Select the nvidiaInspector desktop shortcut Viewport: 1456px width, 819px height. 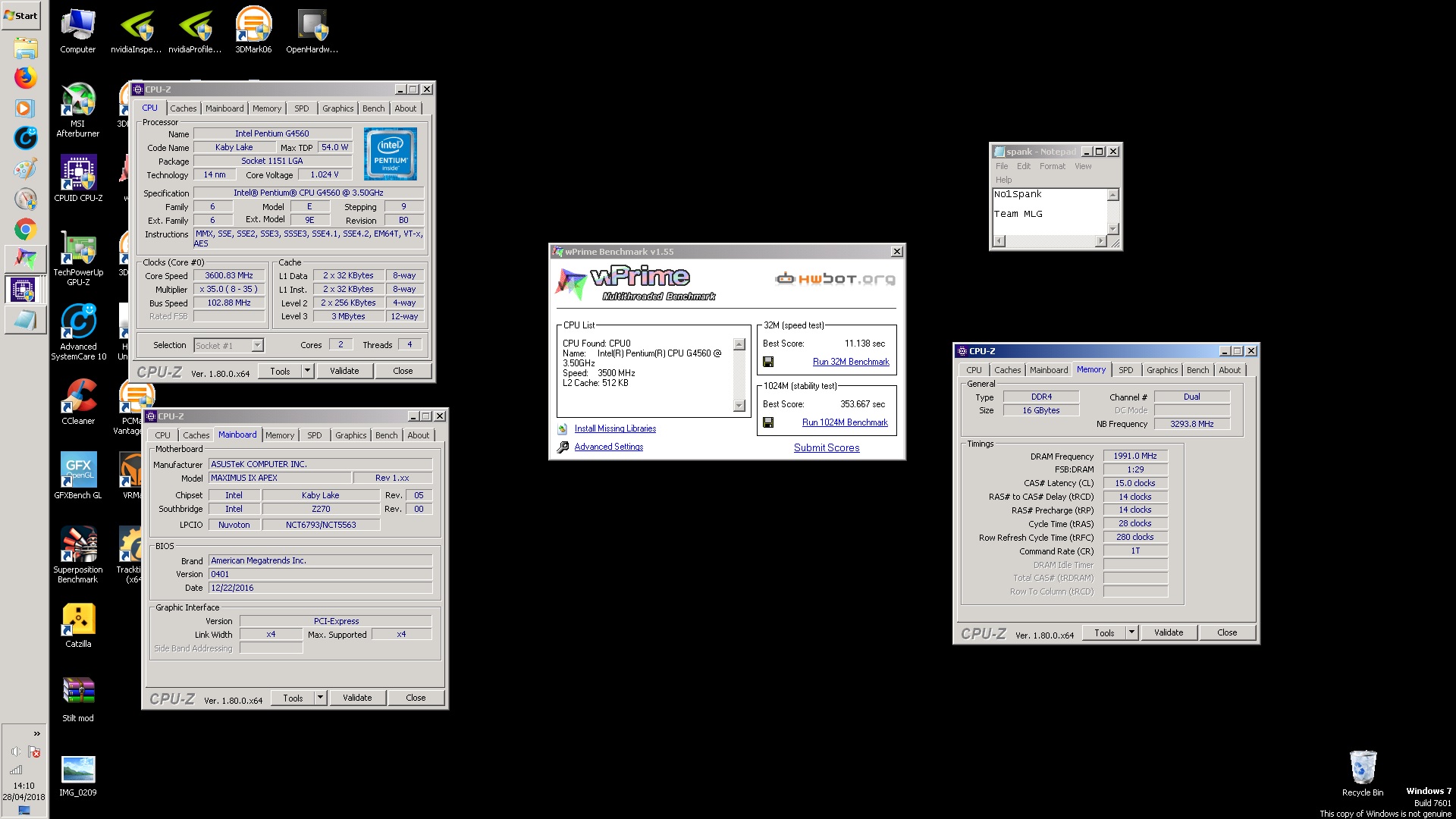point(136,32)
